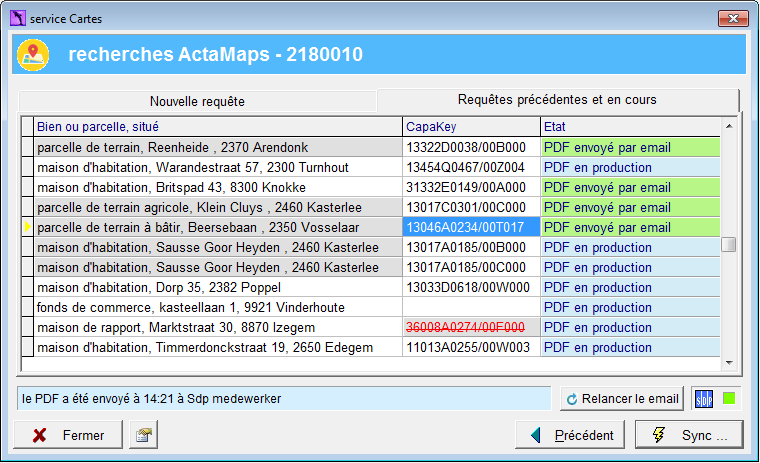Click CapaKey cell 13033D0618/00W000
The height and width of the screenshot is (463, 760).
click(x=471, y=287)
